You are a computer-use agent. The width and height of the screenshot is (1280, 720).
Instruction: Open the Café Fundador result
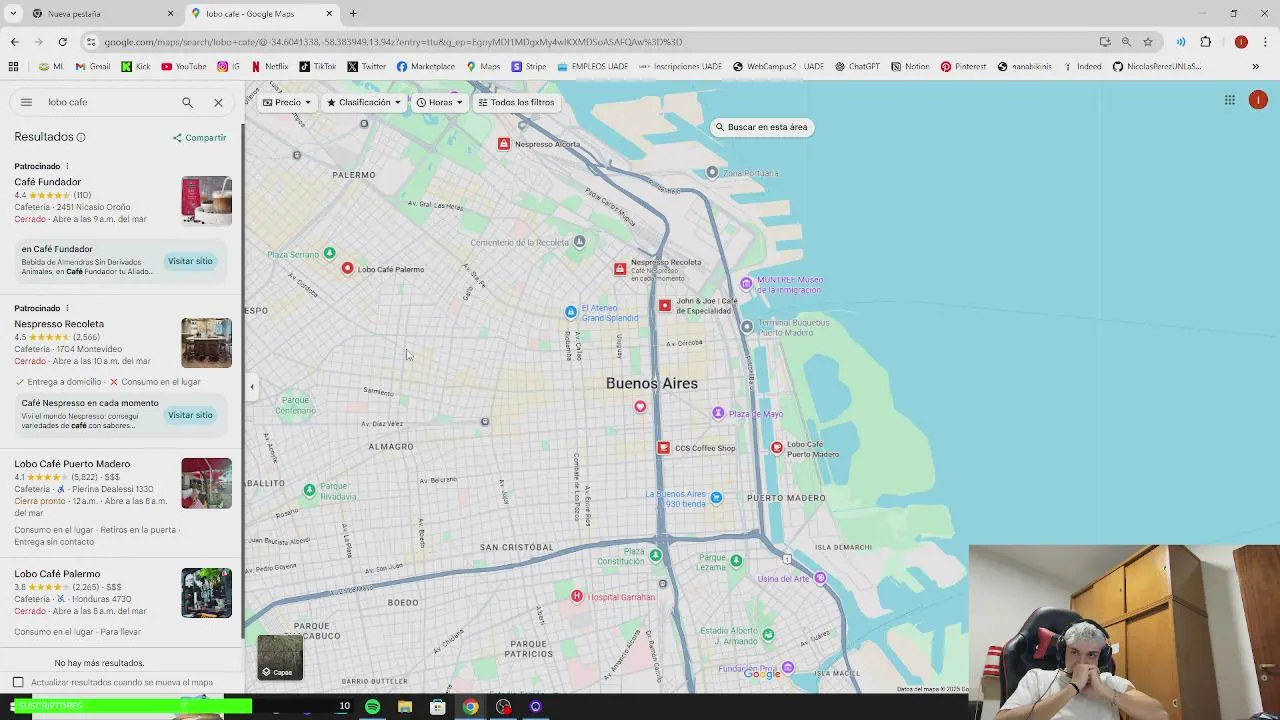[47, 182]
